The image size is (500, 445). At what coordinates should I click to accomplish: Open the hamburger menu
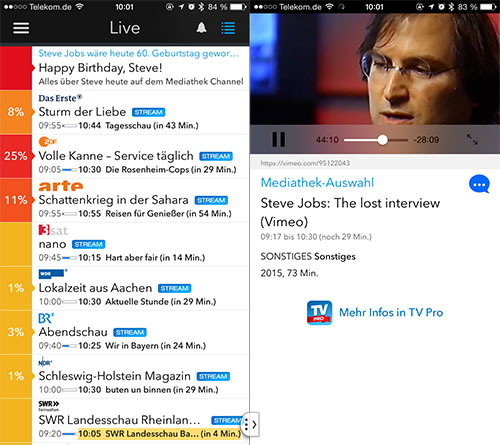pos(21,28)
